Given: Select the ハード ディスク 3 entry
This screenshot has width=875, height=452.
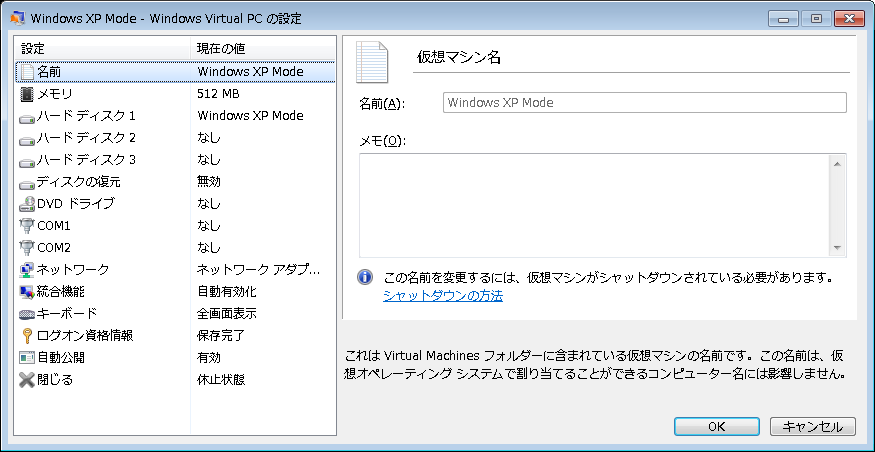Looking at the screenshot, I should (175, 160).
